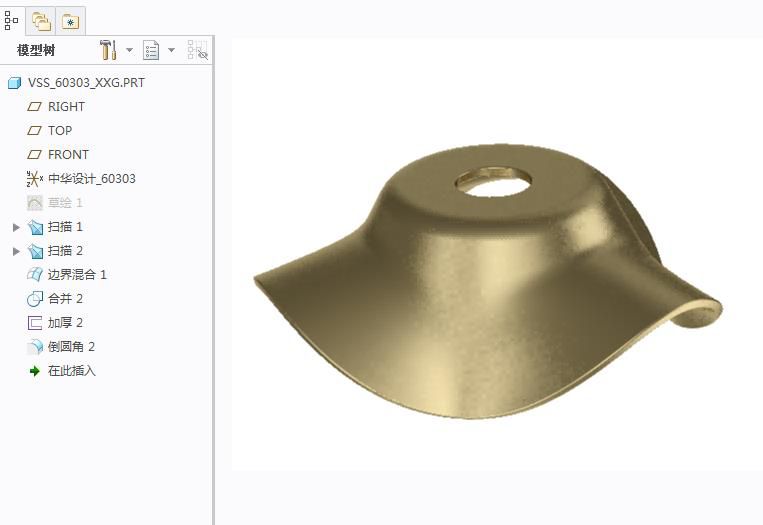Select the 加厚 2 thicken feature icon
This screenshot has height=525, width=763.
click(x=35, y=322)
